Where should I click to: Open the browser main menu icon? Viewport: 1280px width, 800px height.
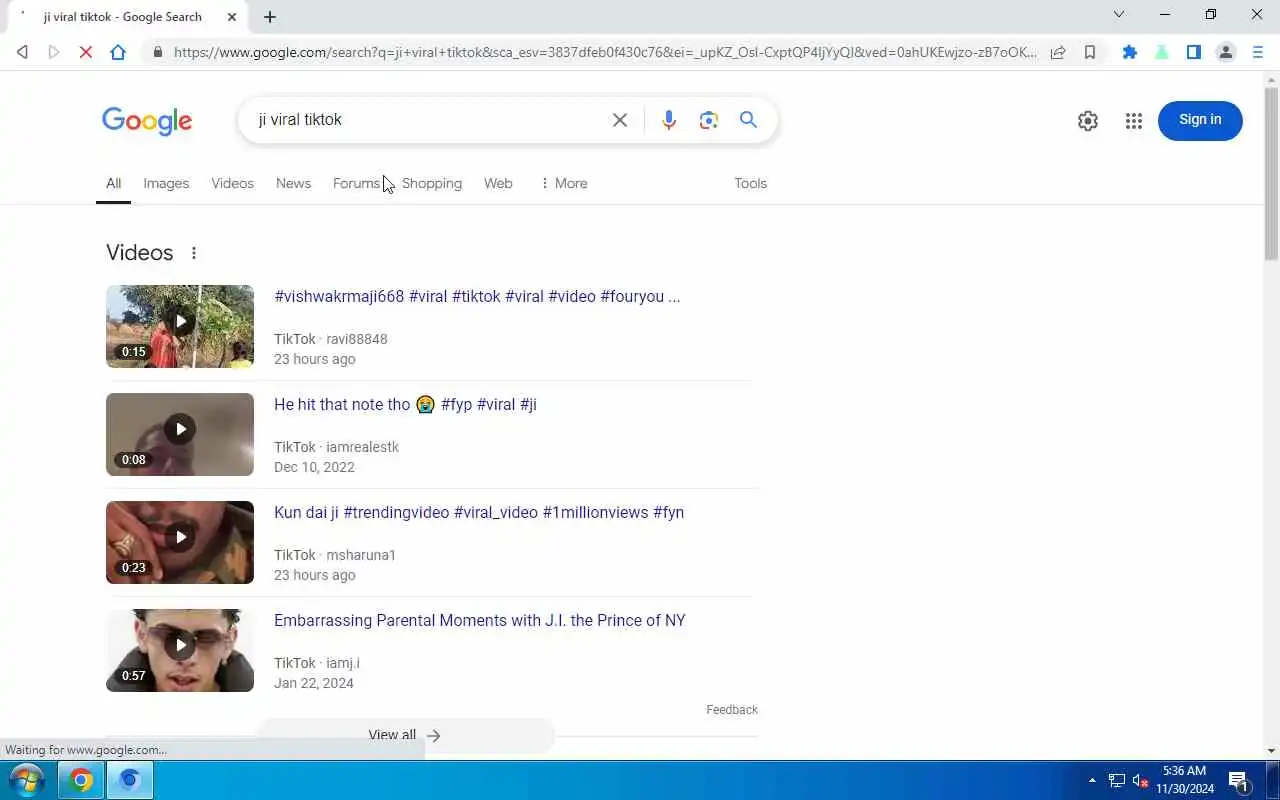click(1258, 52)
